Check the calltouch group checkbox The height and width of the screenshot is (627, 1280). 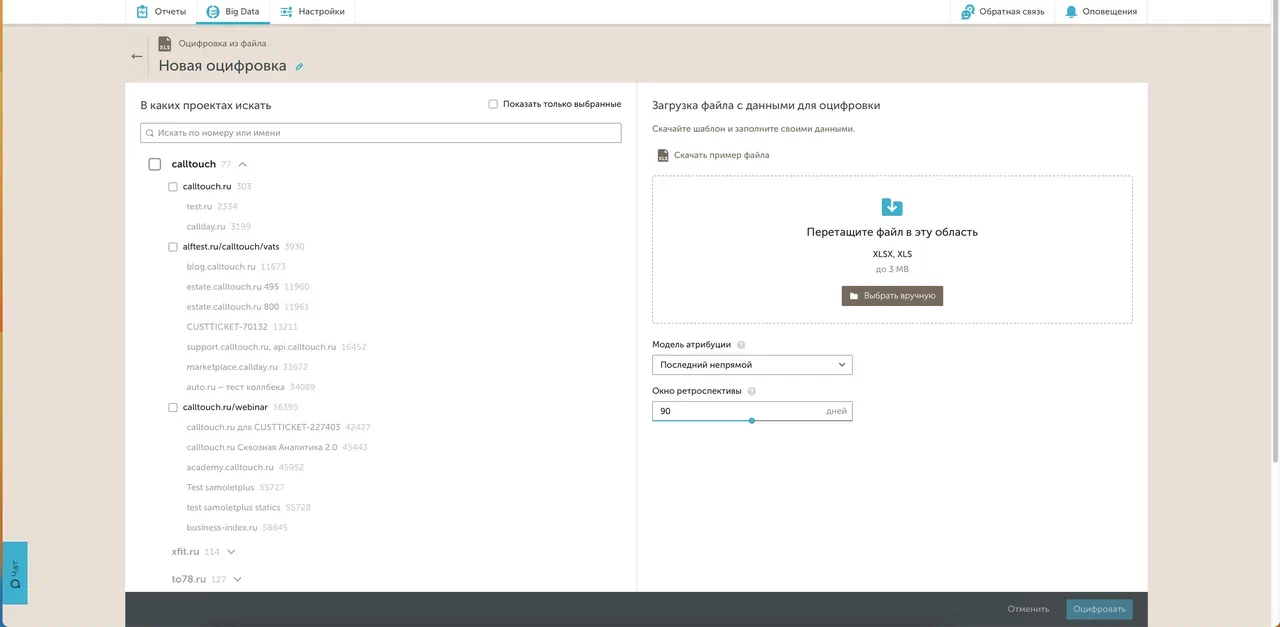[155, 164]
